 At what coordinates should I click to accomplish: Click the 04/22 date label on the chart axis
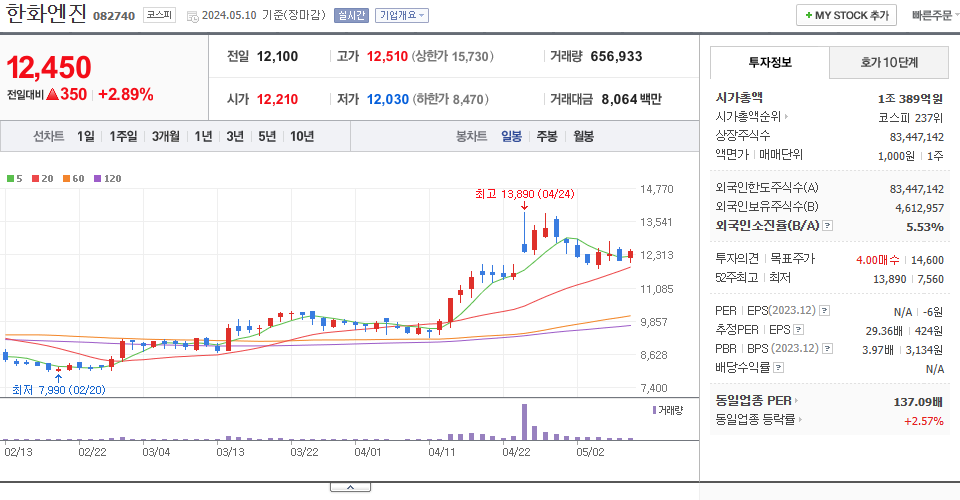click(x=516, y=452)
